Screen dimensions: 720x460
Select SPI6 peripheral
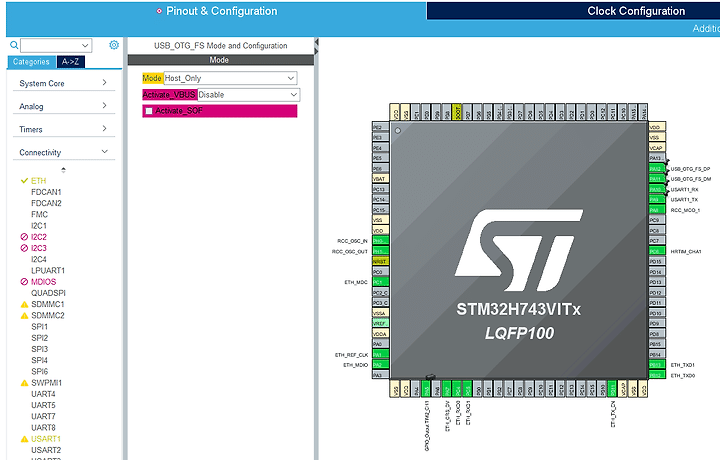click(x=39, y=371)
